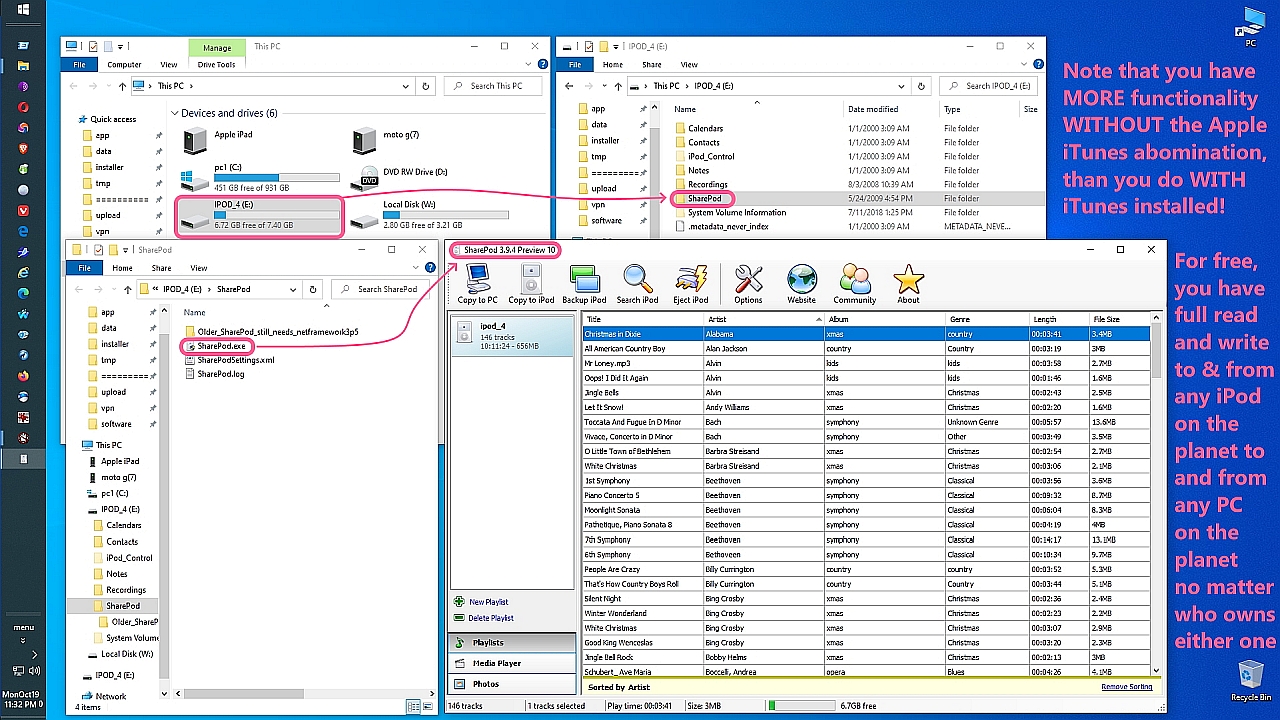Open Brave browser from the taskbar
The width and height of the screenshot is (1280, 720).
pyautogui.click(x=23, y=148)
